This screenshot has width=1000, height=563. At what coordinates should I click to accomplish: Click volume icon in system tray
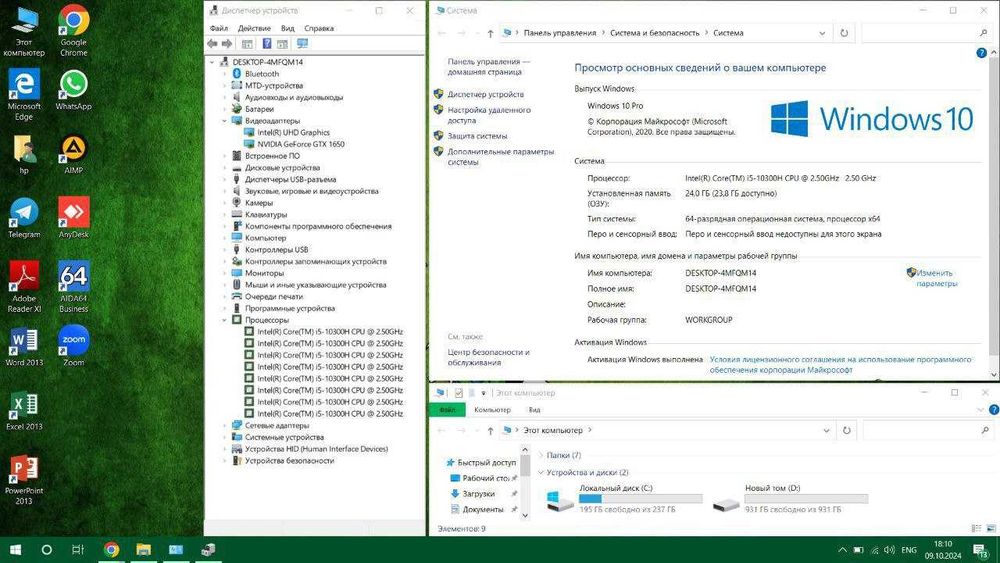coord(889,550)
